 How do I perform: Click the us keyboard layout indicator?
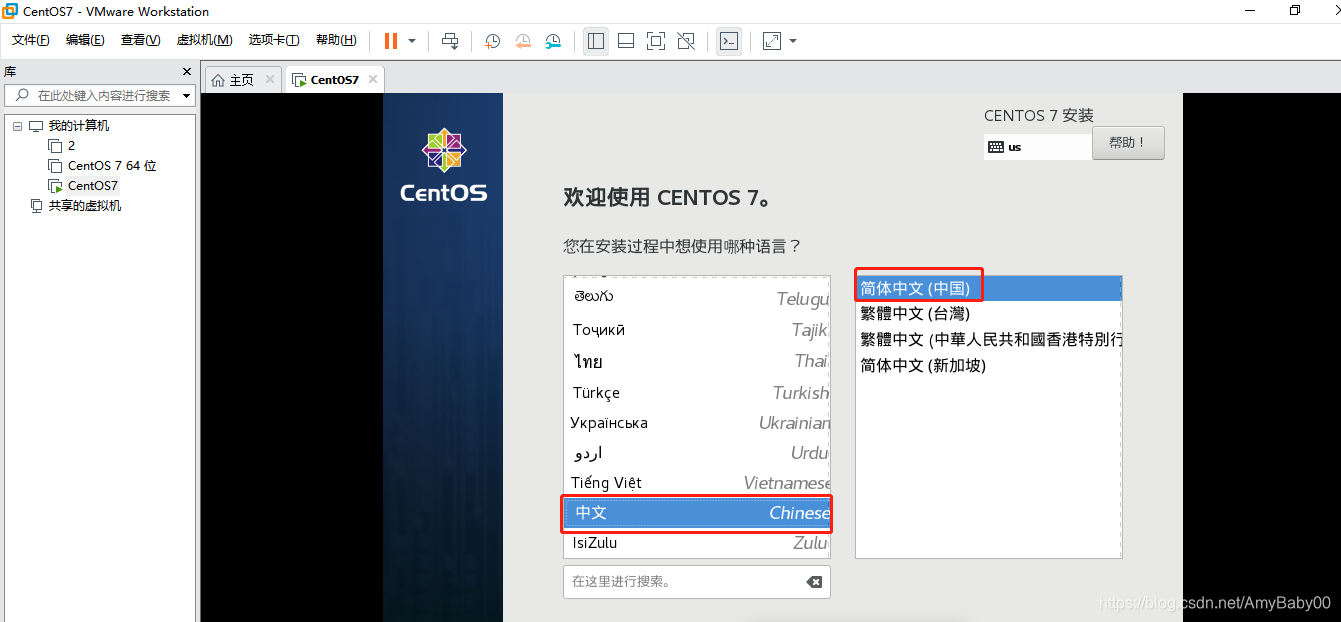tap(1037, 147)
